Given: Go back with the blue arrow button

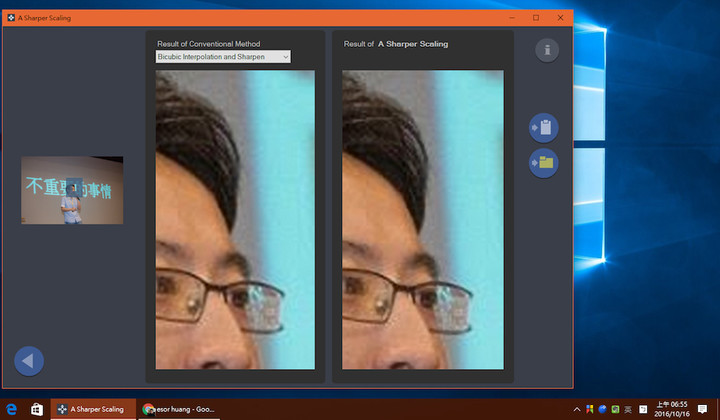Looking at the screenshot, I should coord(29,361).
